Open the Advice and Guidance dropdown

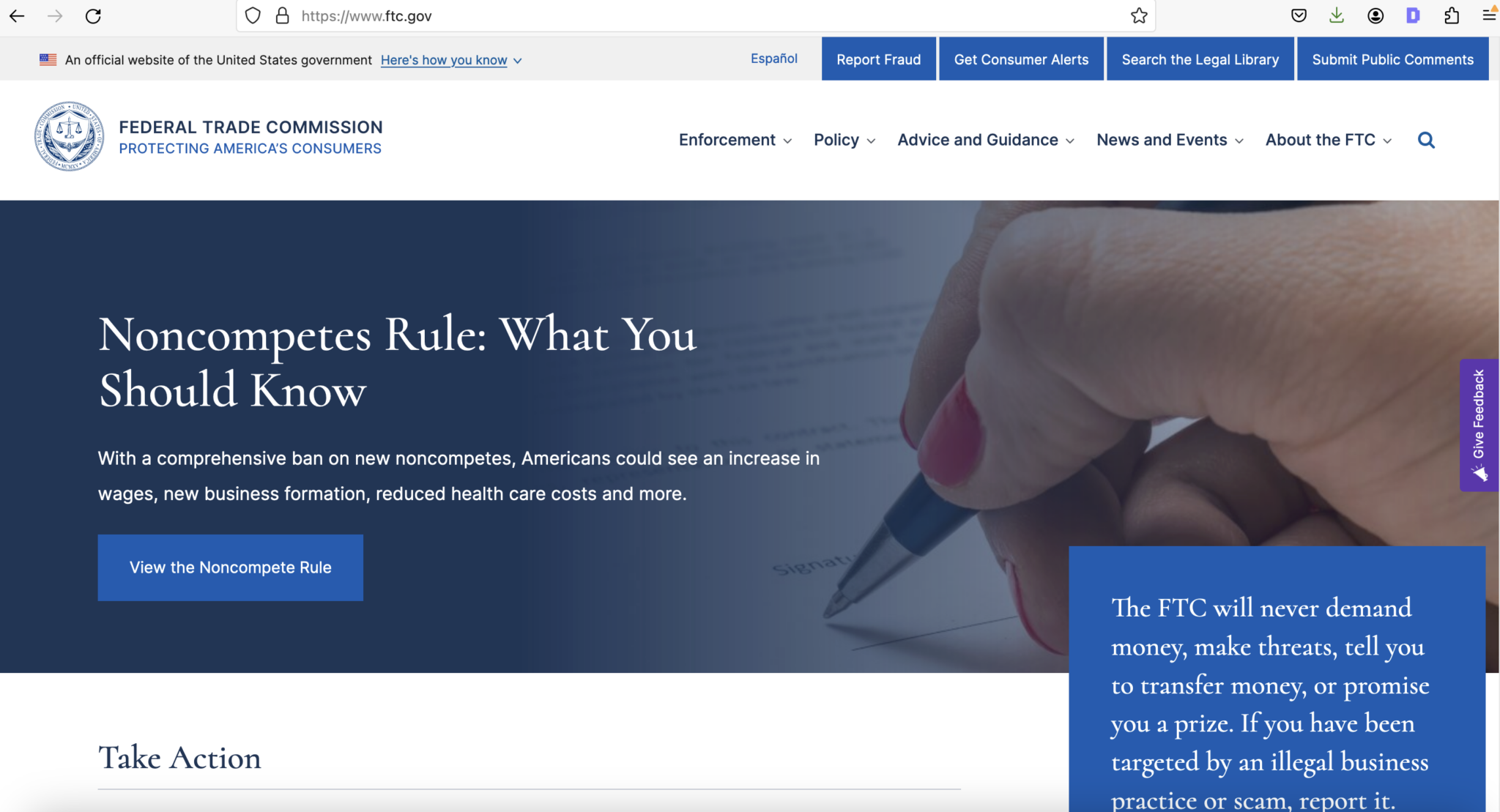coord(985,140)
